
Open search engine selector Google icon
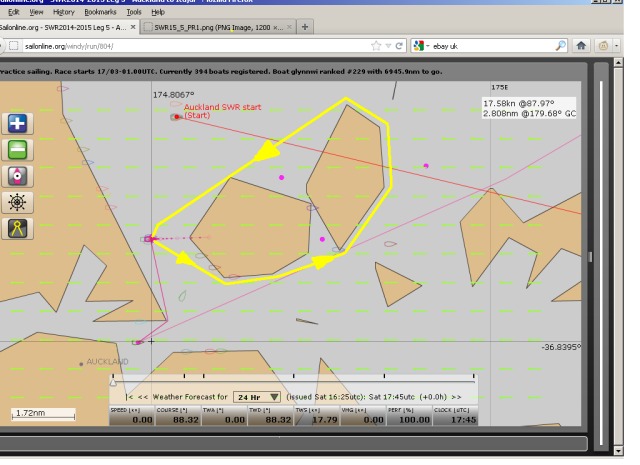tap(419, 46)
